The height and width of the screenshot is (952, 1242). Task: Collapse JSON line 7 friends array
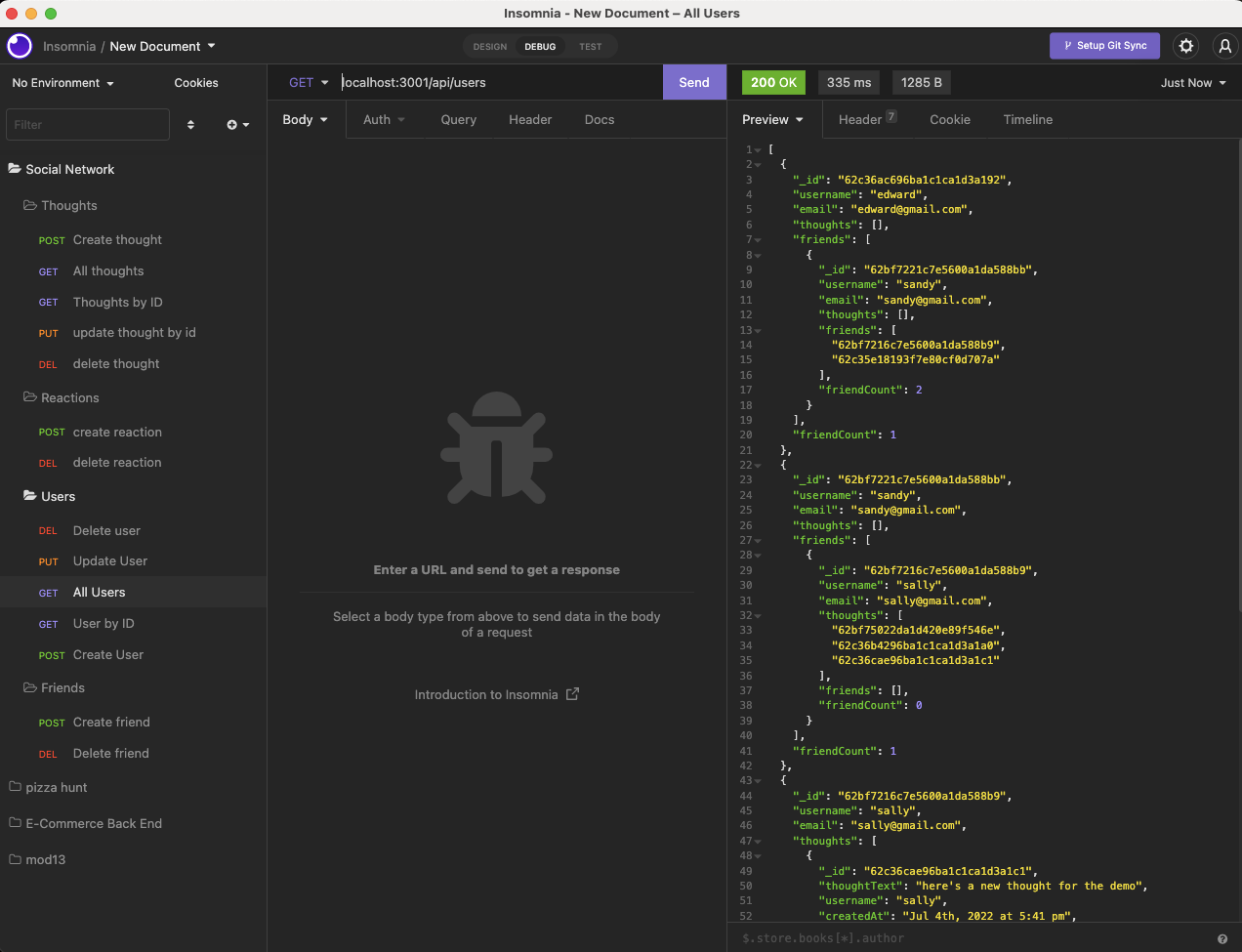tap(758, 240)
